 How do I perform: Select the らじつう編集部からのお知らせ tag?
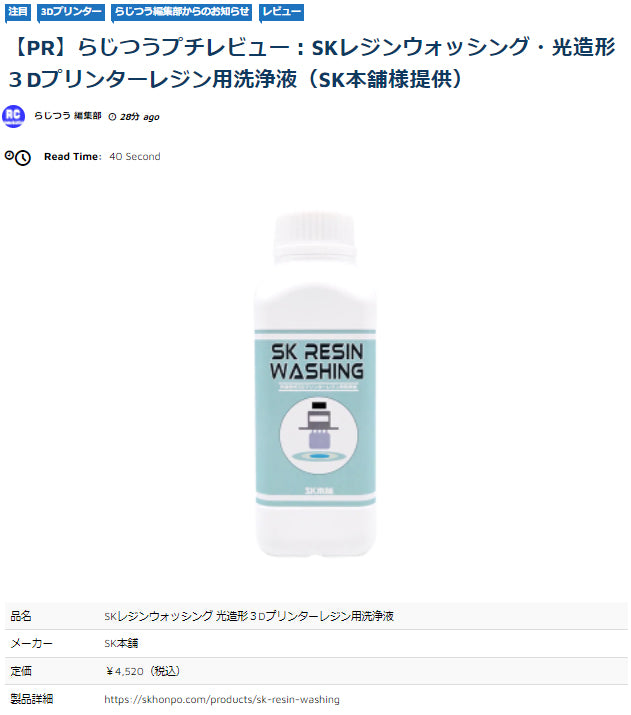point(181,12)
